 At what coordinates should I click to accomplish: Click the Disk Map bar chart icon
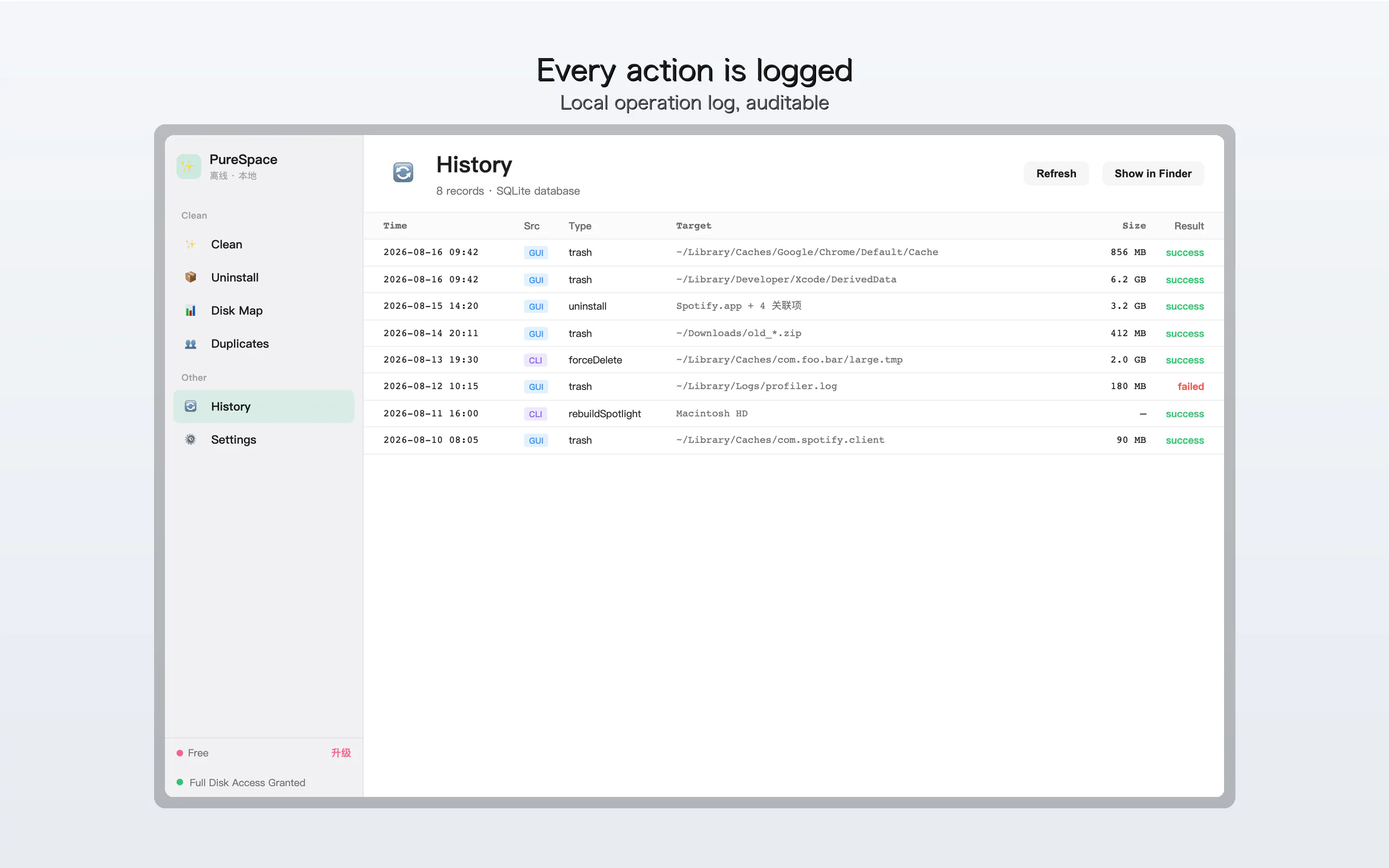190,310
